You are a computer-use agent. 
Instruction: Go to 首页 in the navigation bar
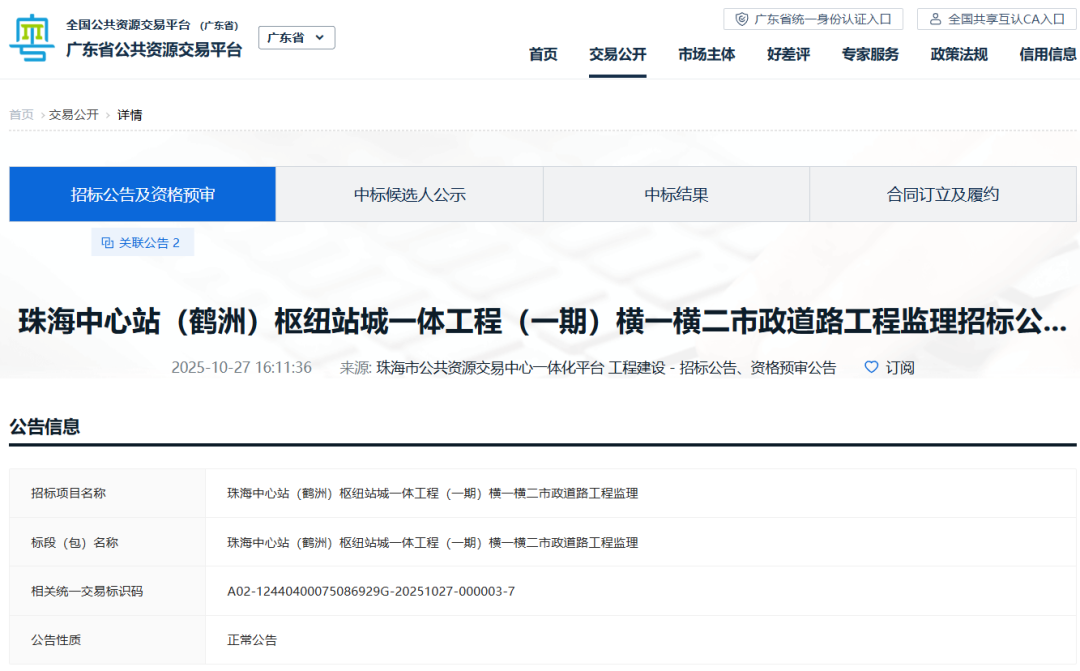543,54
